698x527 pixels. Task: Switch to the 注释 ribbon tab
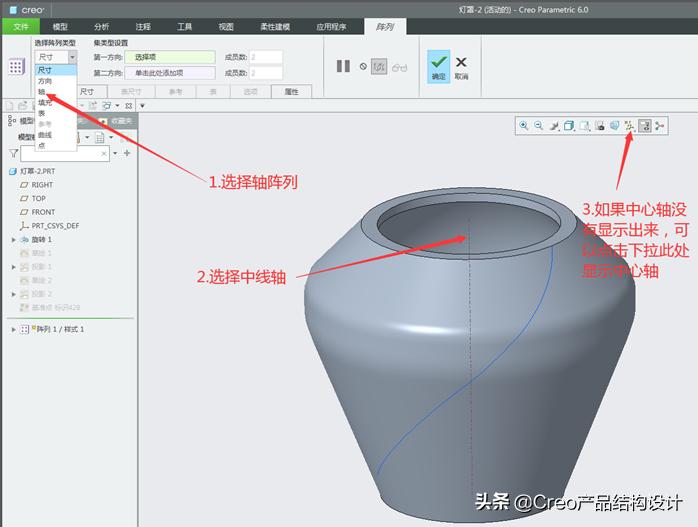[143, 27]
